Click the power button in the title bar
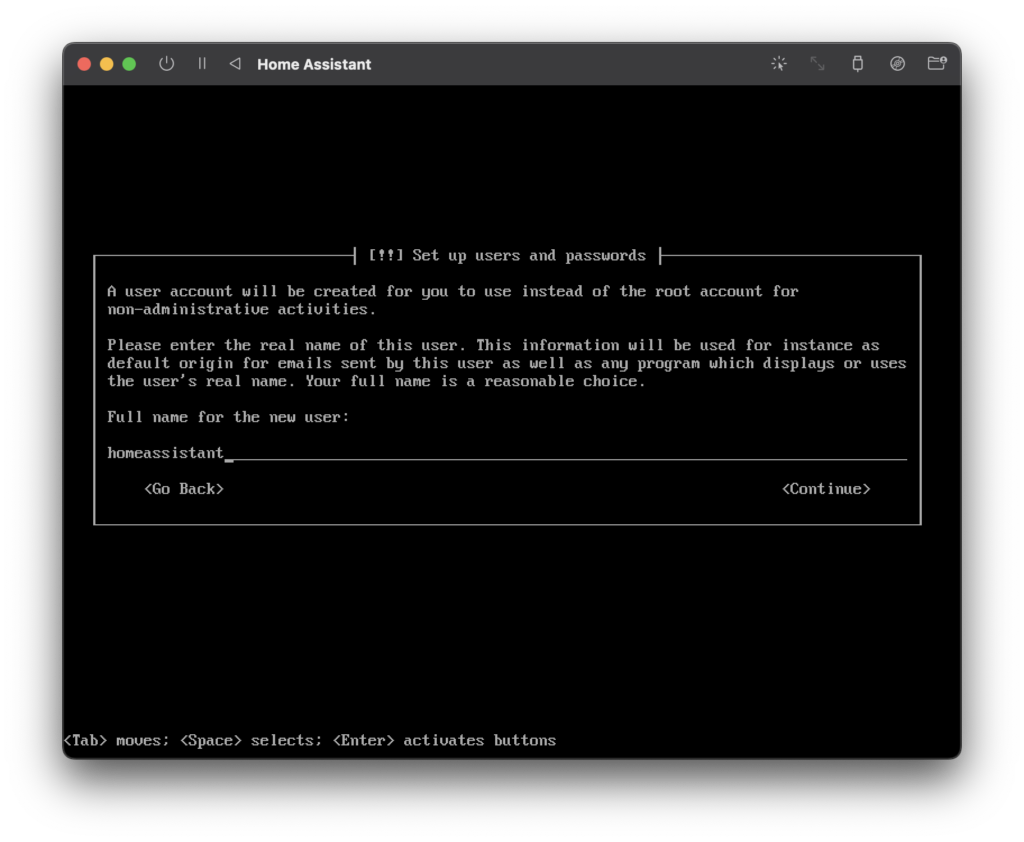Viewport: 1024px width, 842px height. tap(167, 63)
